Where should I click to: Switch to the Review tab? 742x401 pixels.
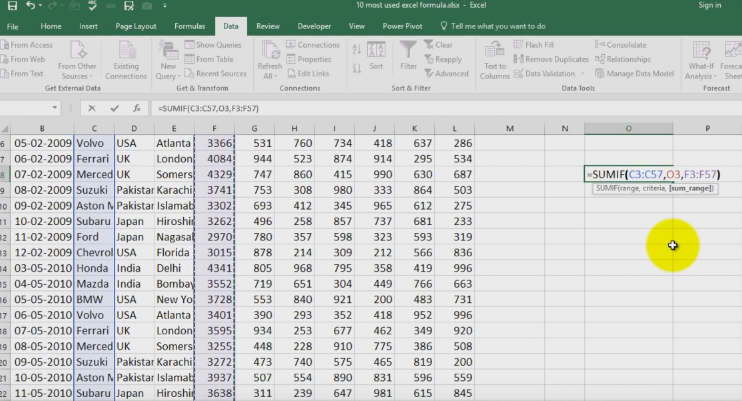coord(268,27)
